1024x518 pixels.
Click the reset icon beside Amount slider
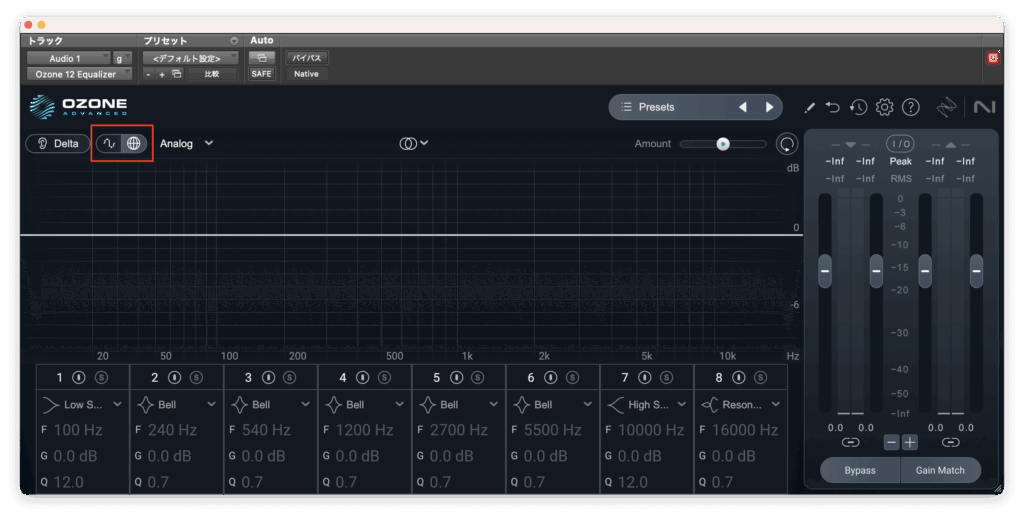(x=788, y=144)
